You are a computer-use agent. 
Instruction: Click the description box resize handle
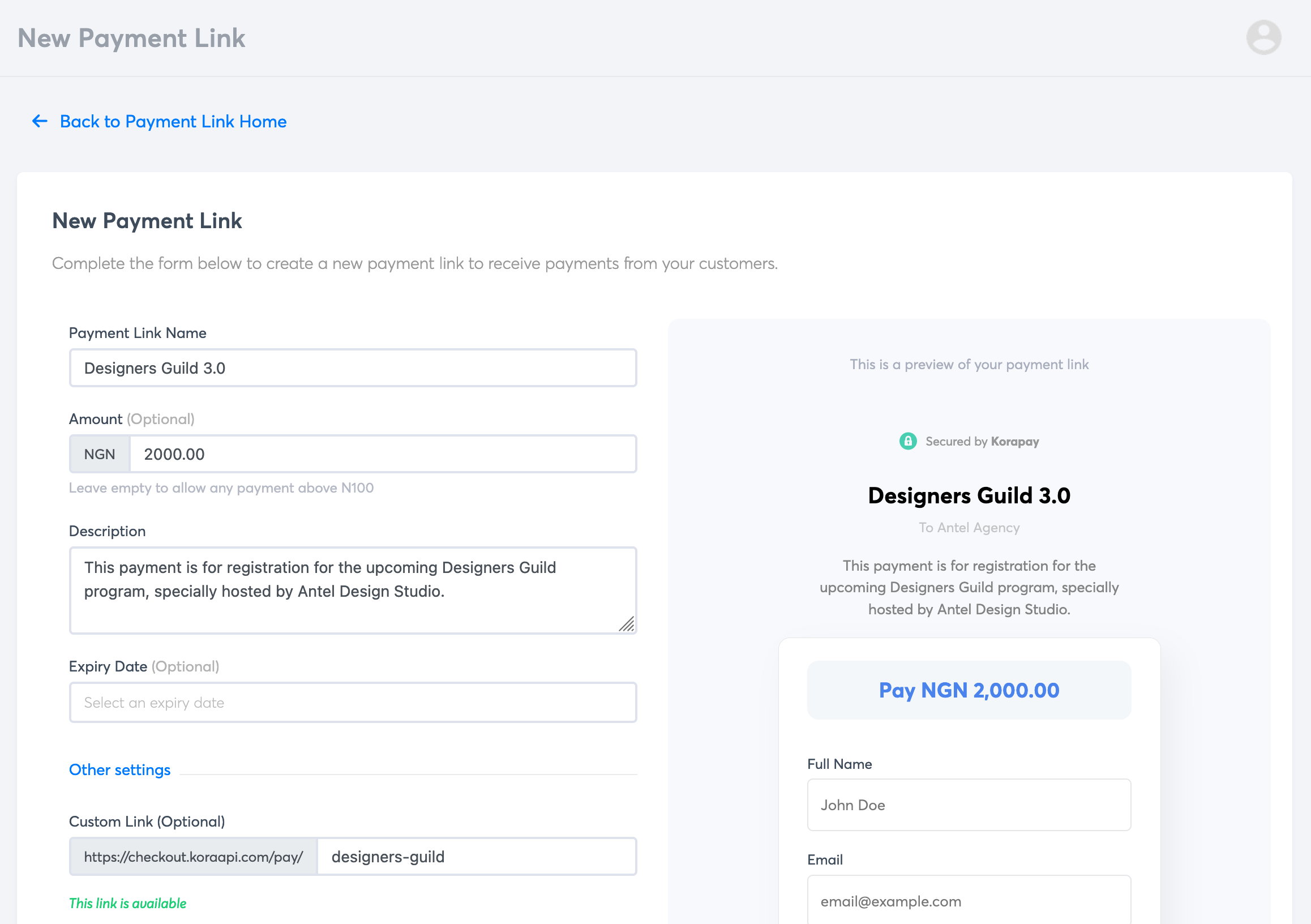(628, 625)
